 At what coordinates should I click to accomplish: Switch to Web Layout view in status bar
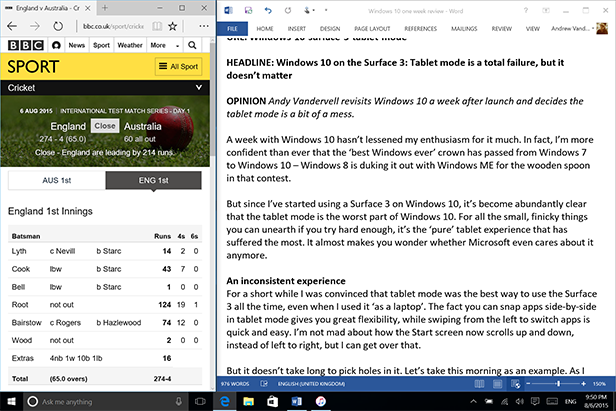(x=515, y=384)
